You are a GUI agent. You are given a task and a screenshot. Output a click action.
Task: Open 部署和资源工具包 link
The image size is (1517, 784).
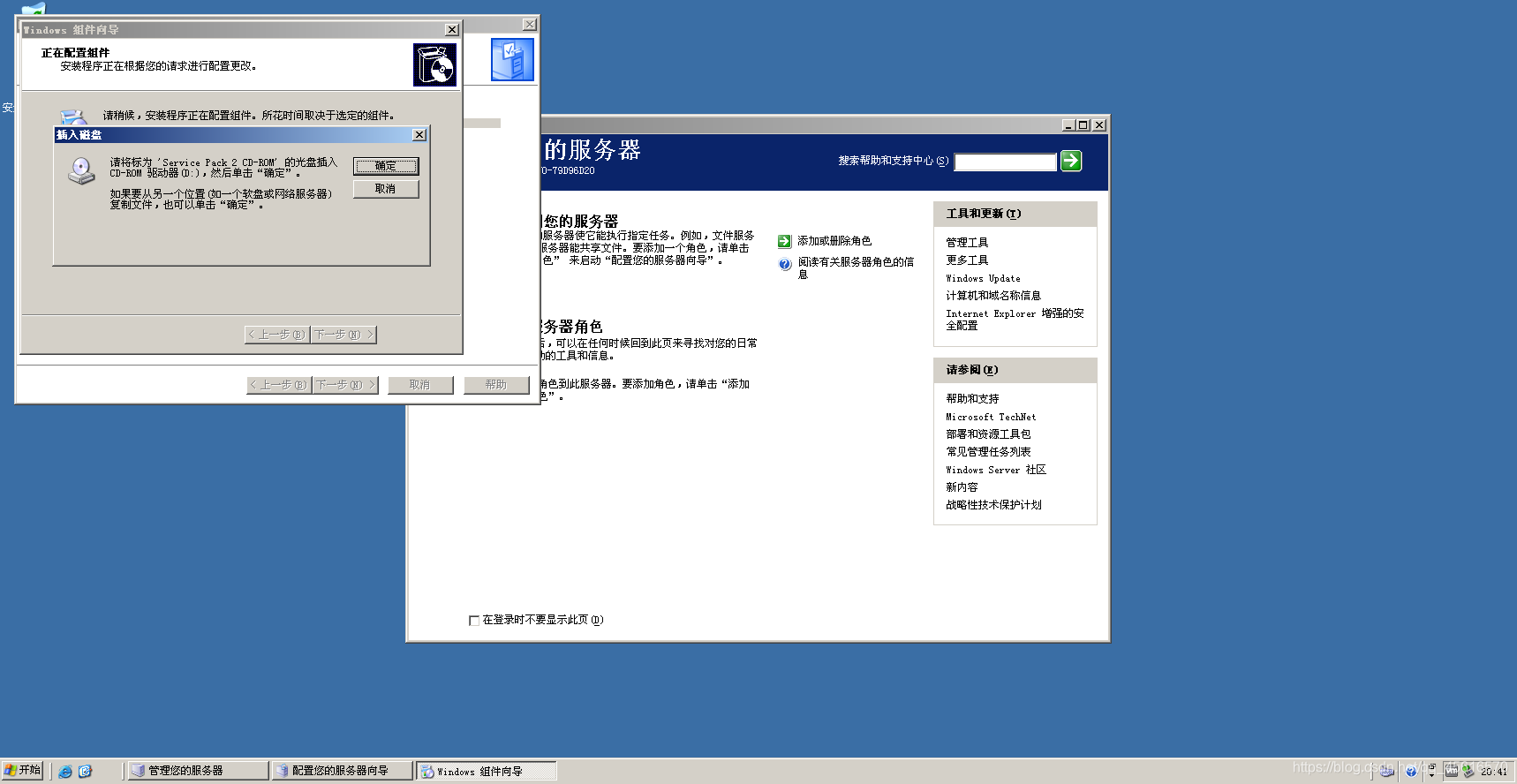click(988, 434)
